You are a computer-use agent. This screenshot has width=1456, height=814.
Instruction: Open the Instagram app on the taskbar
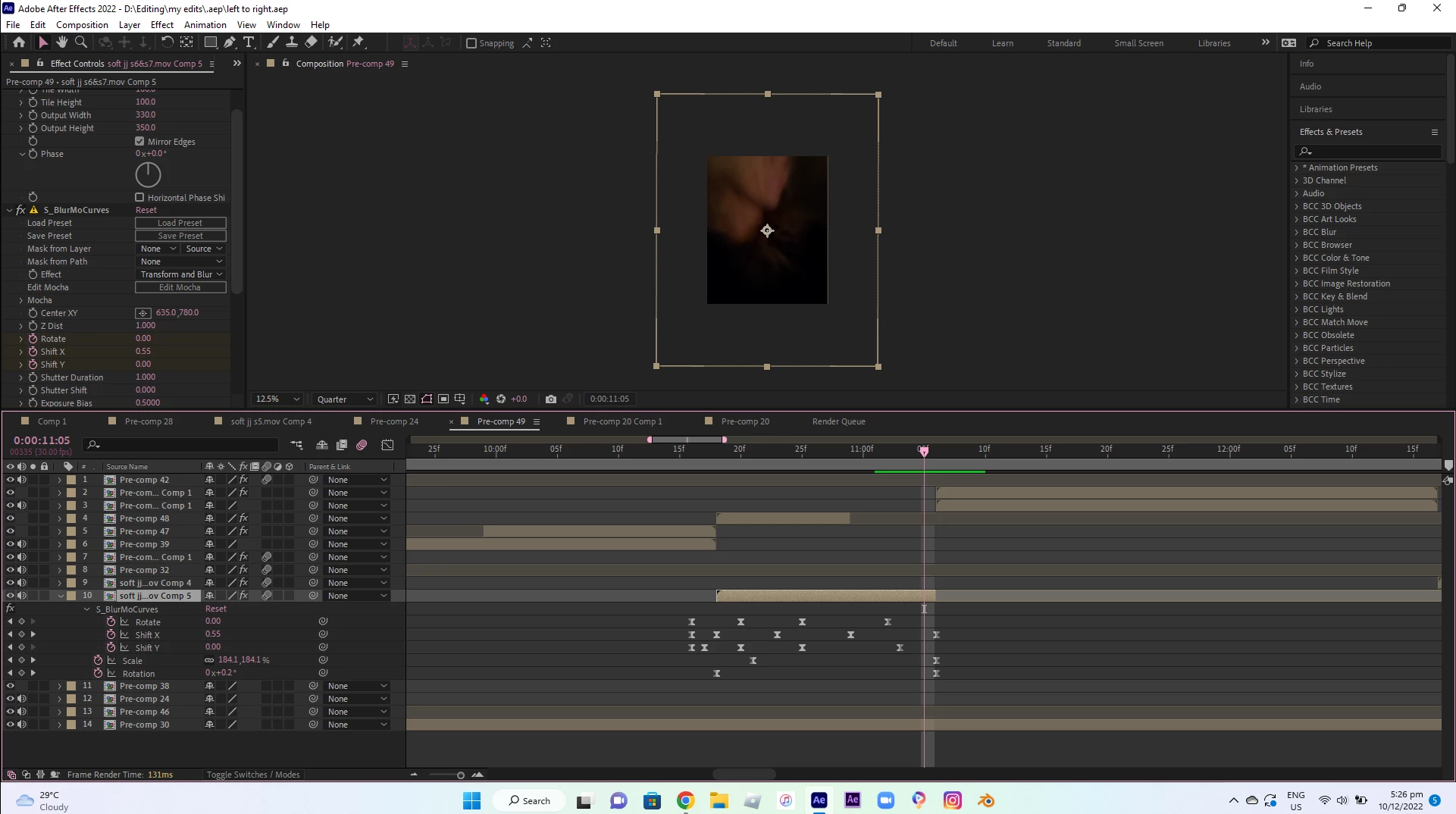[953, 800]
